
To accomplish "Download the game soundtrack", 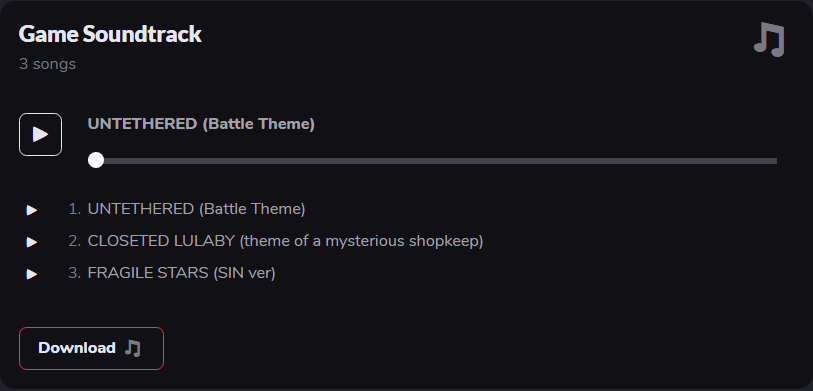I will click(x=91, y=348).
